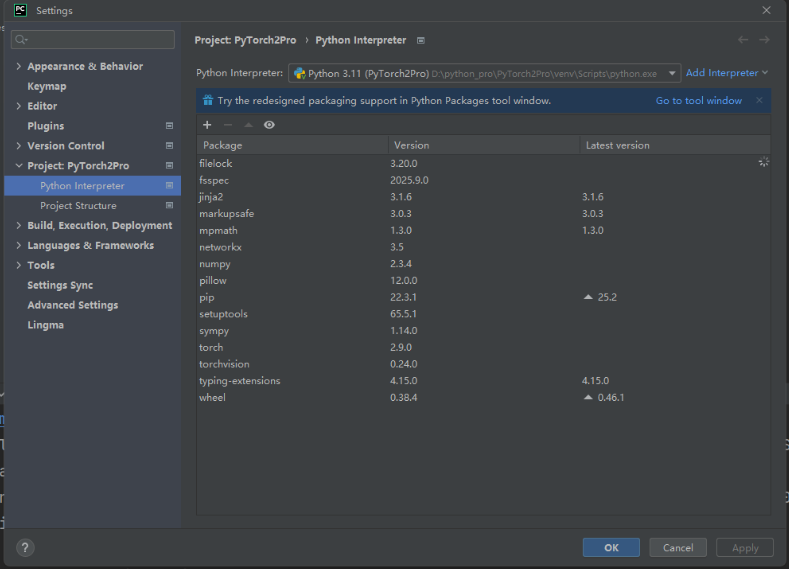The height and width of the screenshot is (569, 789).
Task: Click upgrade arrow next to pip 25.2
Action: (588, 297)
